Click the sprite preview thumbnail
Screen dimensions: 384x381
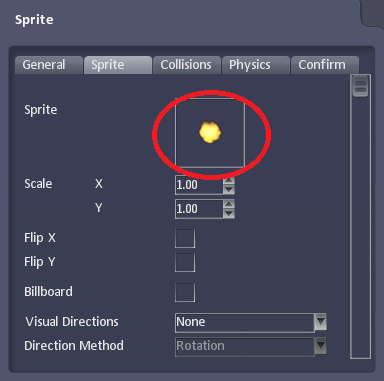(x=210, y=133)
